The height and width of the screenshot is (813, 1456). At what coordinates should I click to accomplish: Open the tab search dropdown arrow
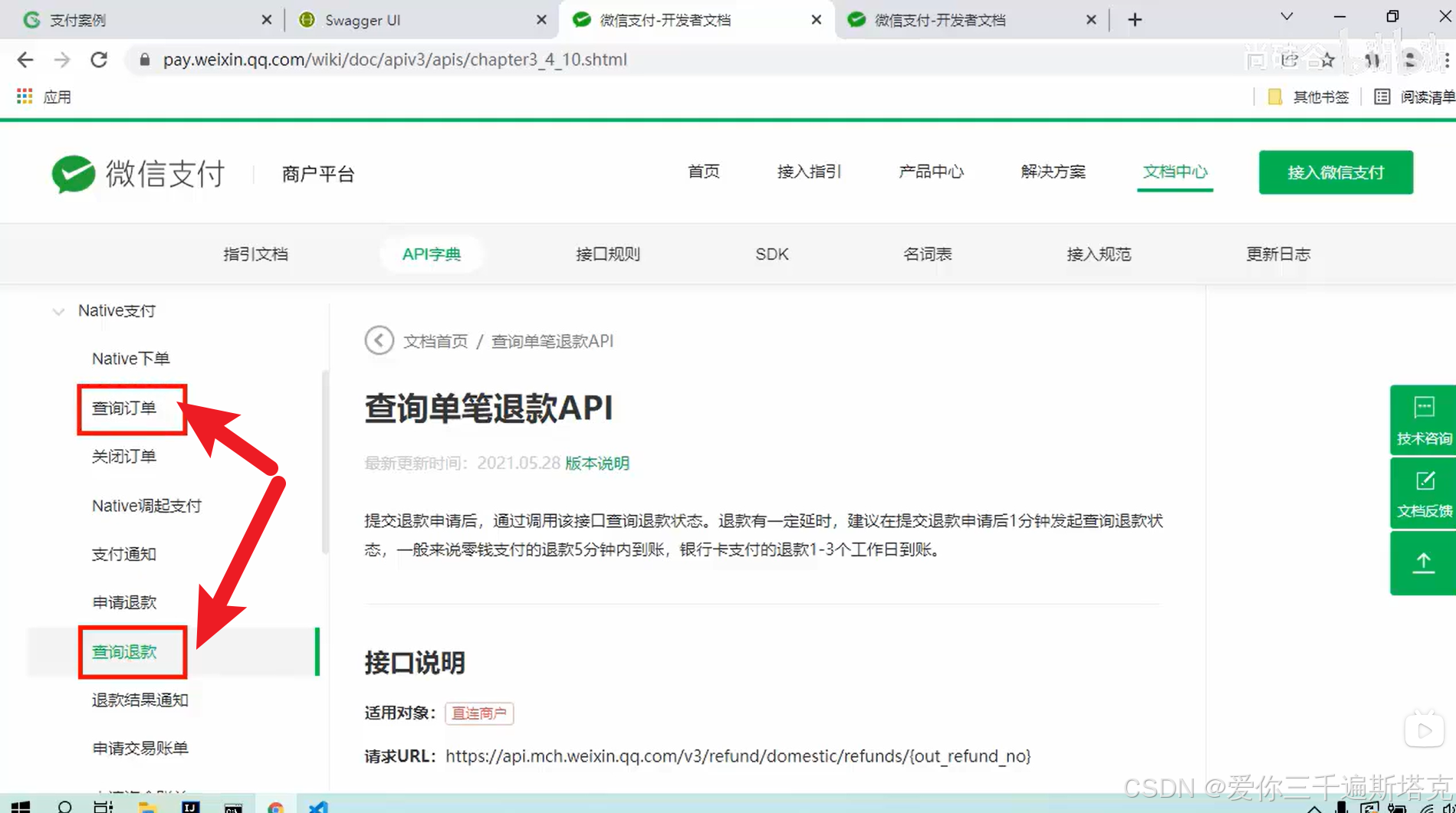[x=1287, y=17]
